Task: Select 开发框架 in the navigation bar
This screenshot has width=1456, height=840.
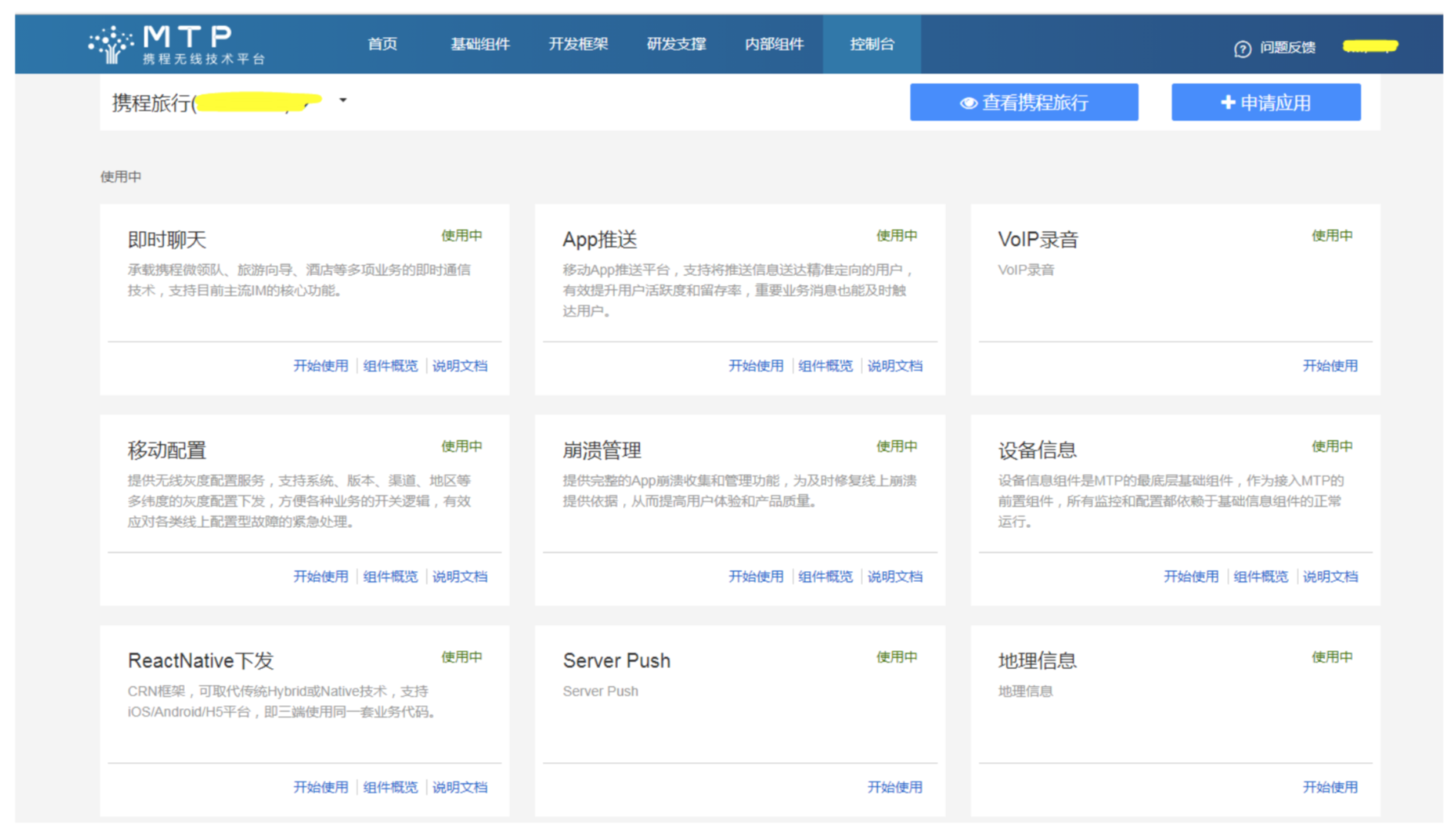Action: point(578,44)
